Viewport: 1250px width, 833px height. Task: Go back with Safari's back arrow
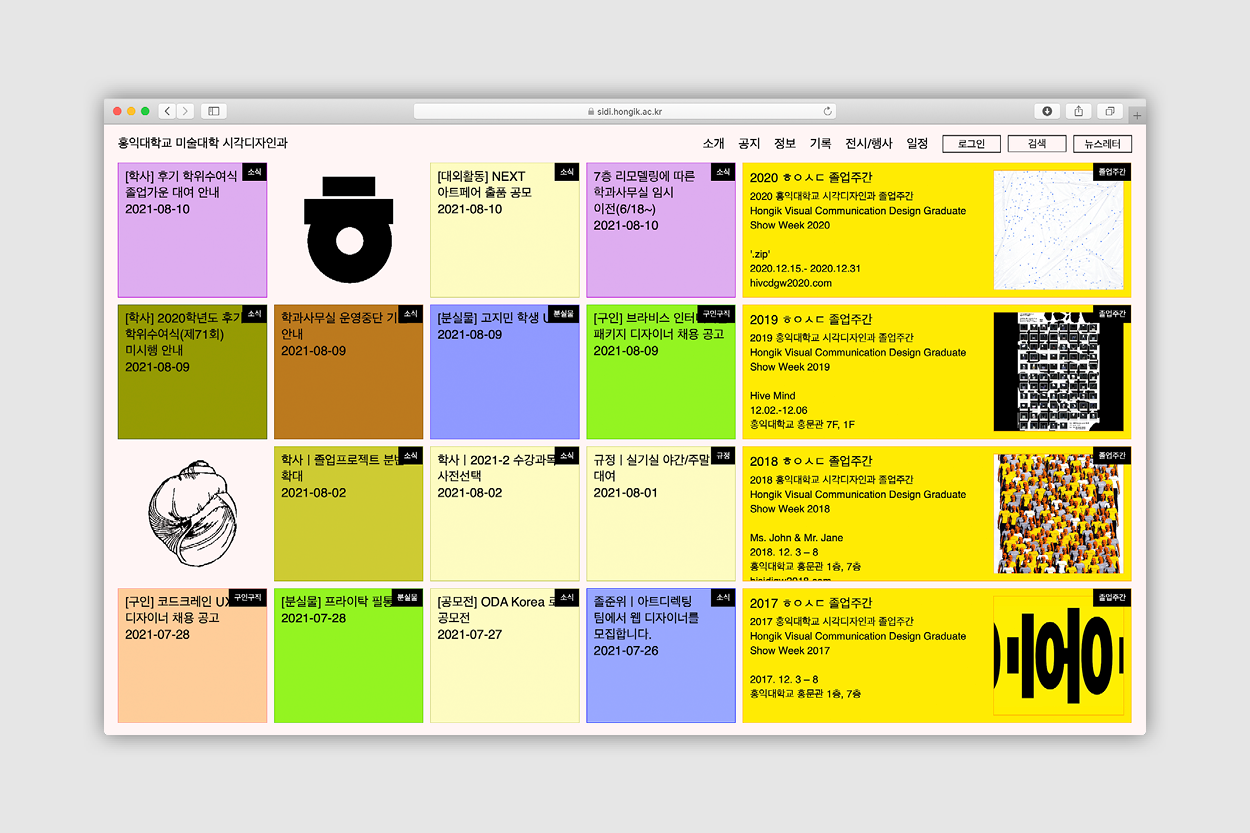(167, 111)
